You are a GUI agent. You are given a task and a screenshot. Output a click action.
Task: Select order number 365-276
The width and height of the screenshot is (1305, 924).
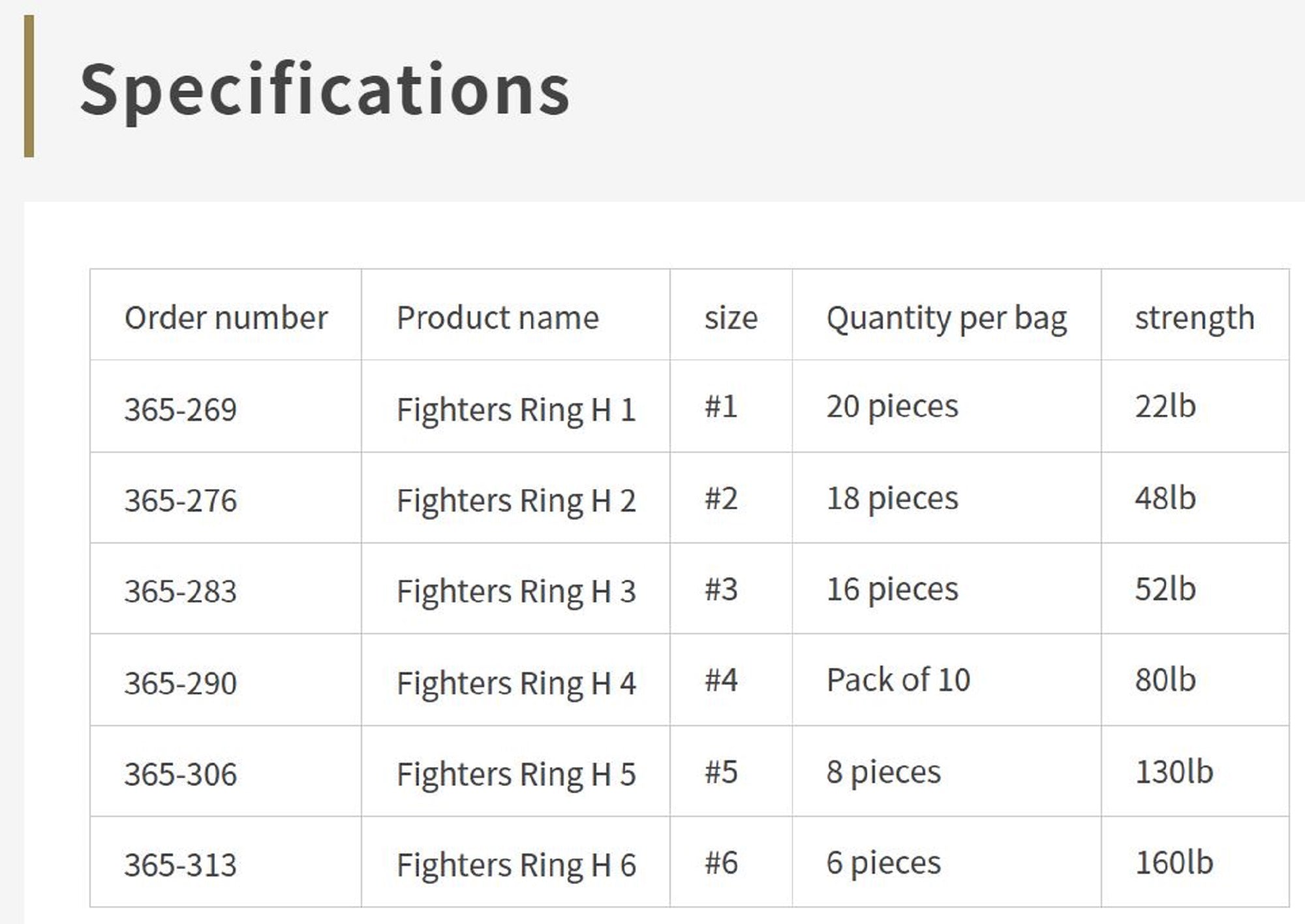click(181, 501)
